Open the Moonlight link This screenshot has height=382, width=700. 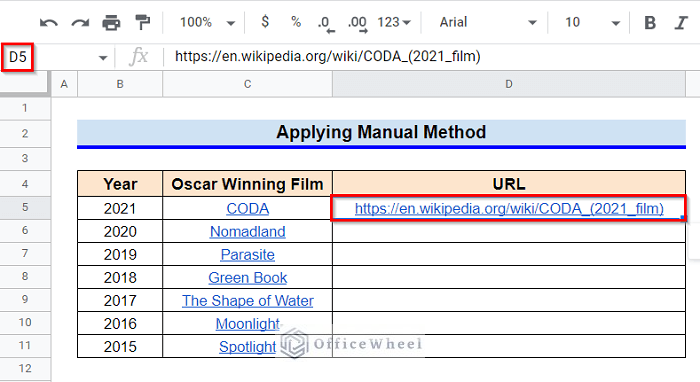247,324
